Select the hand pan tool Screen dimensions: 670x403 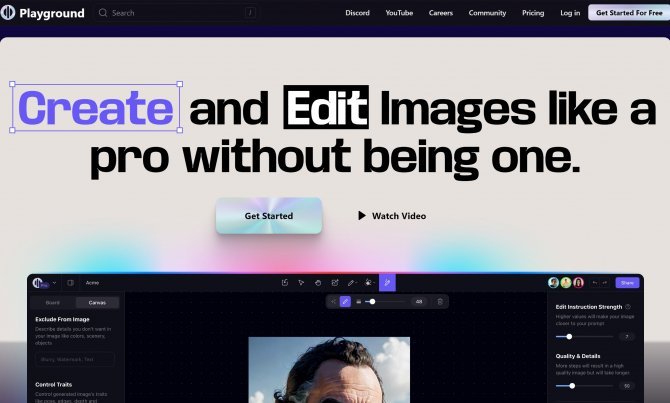(318, 282)
